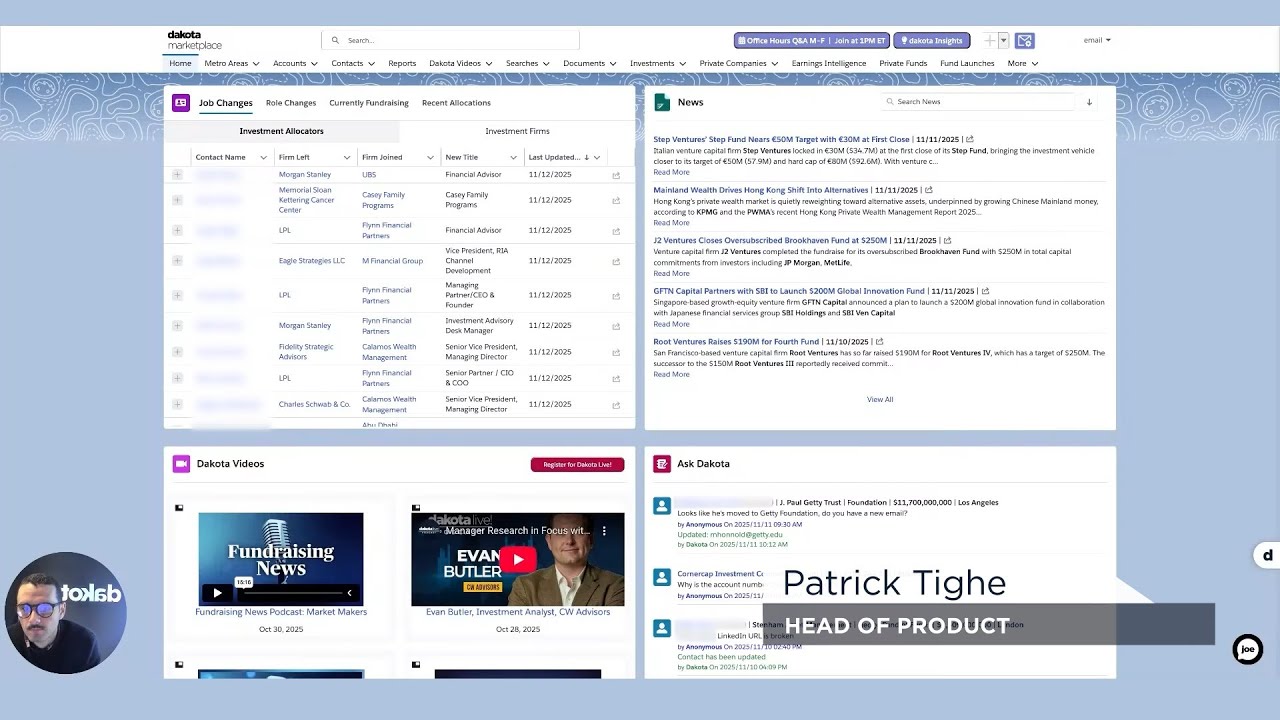Click the News sort down-arrow icon
This screenshot has height=720, width=1280.
[x=1089, y=102]
